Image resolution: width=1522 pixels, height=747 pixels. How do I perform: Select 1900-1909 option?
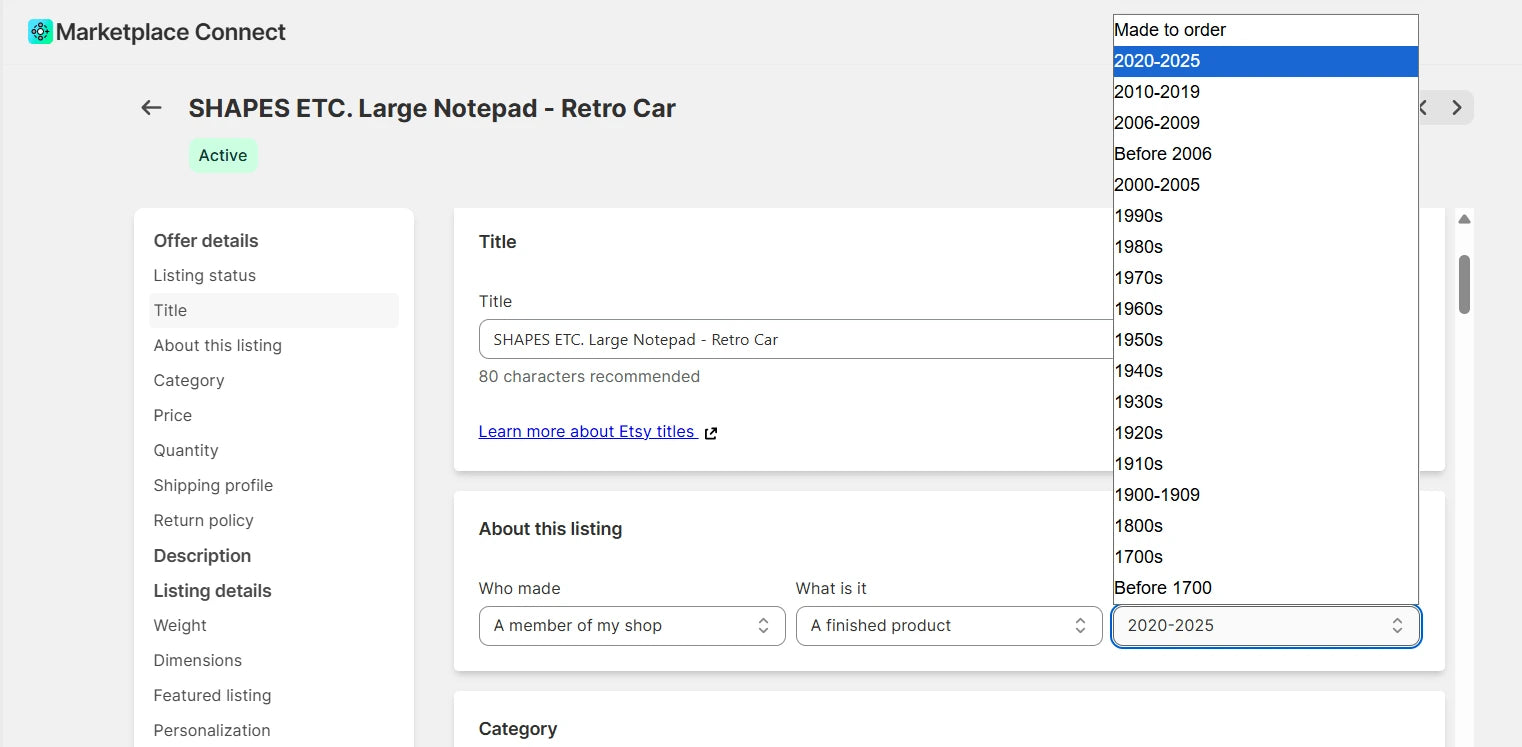pos(1266,495)
